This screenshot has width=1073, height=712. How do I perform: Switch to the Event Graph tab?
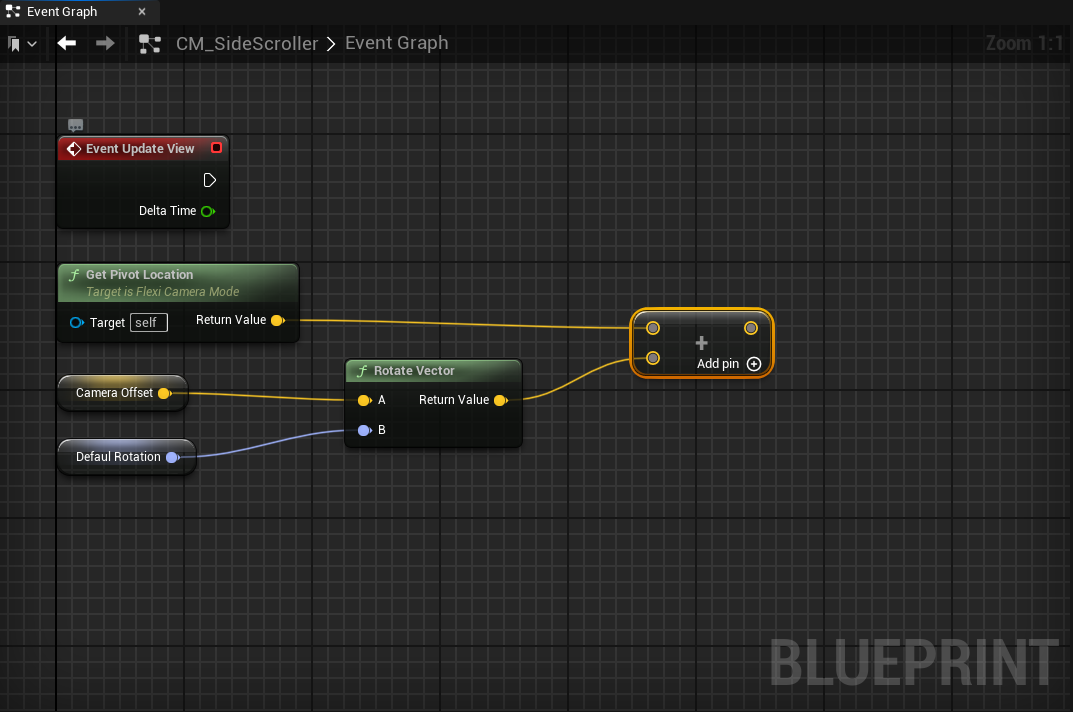tap(62, 12)
